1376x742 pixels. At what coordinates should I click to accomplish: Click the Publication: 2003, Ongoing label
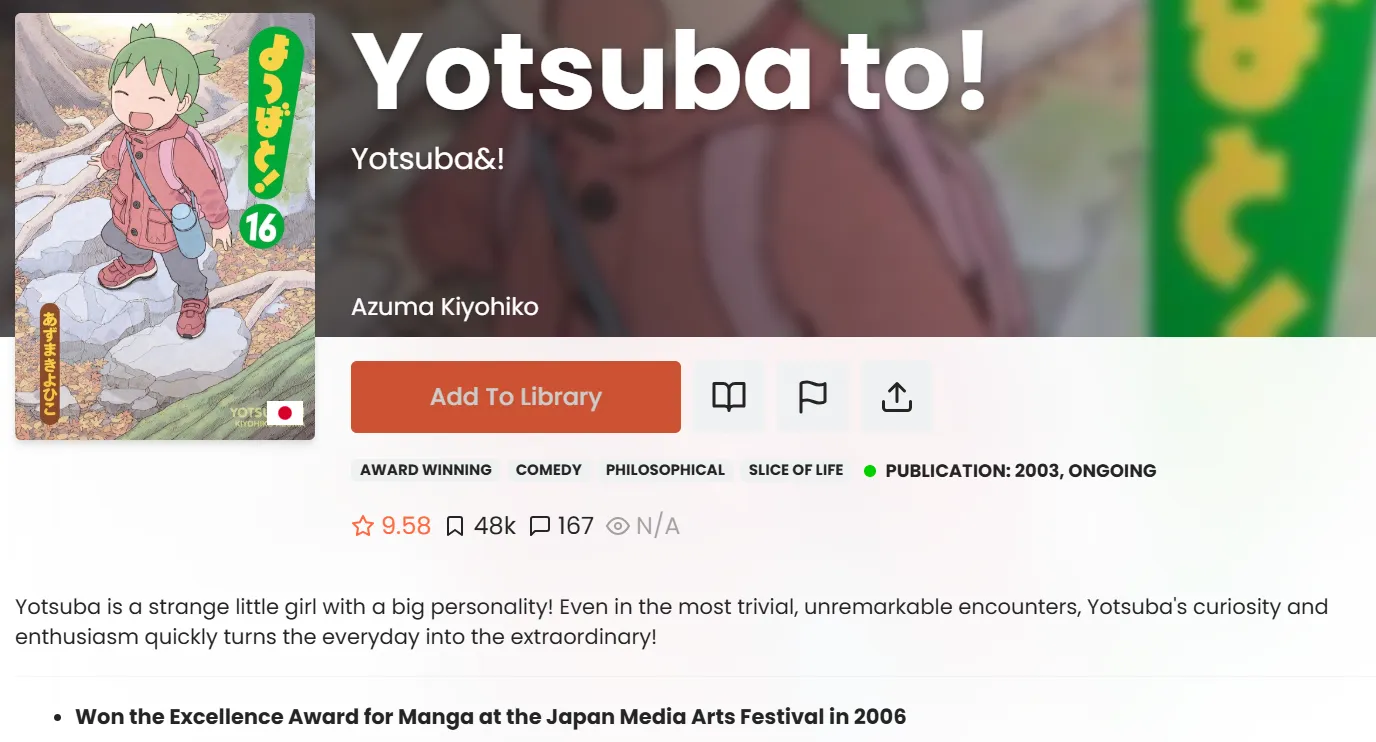(x=1020, y=471)
